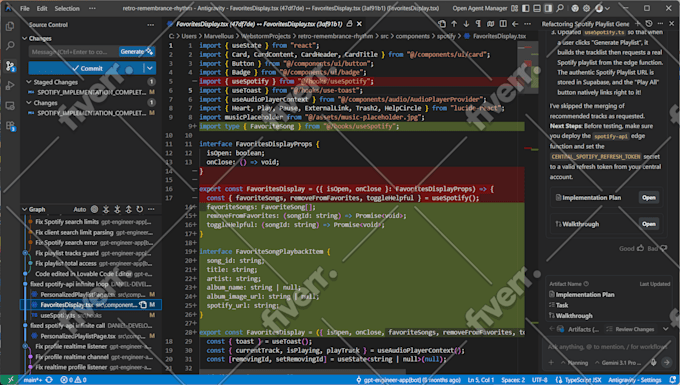
Task: Open Remote Explorer in activity bar
Action: 10,106
